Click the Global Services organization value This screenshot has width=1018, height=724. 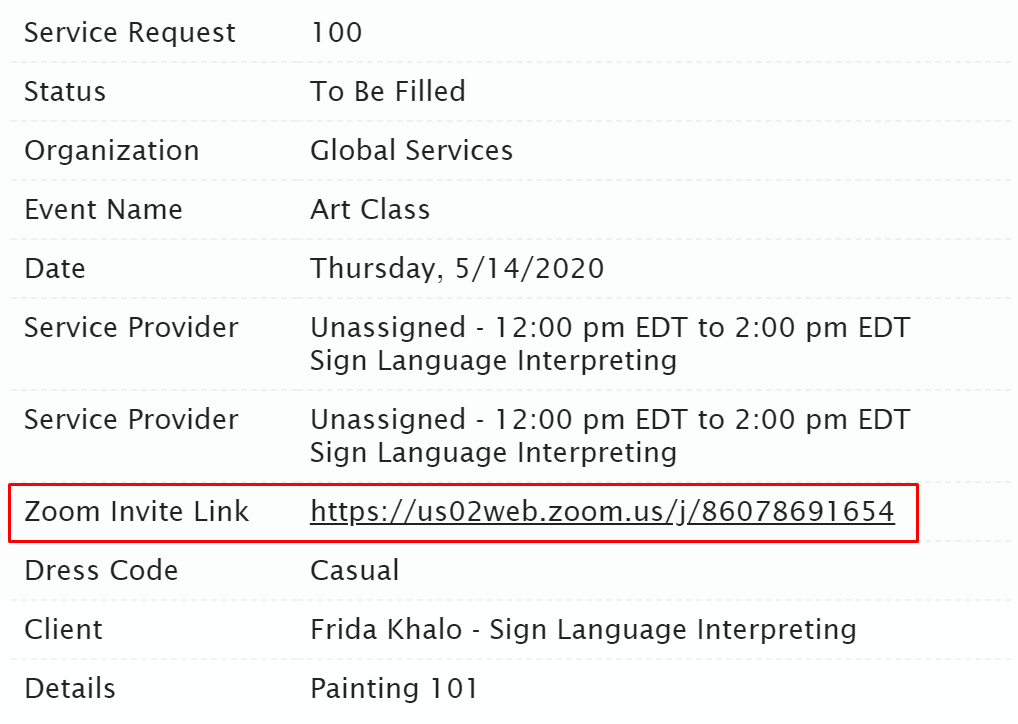(412, 151)
